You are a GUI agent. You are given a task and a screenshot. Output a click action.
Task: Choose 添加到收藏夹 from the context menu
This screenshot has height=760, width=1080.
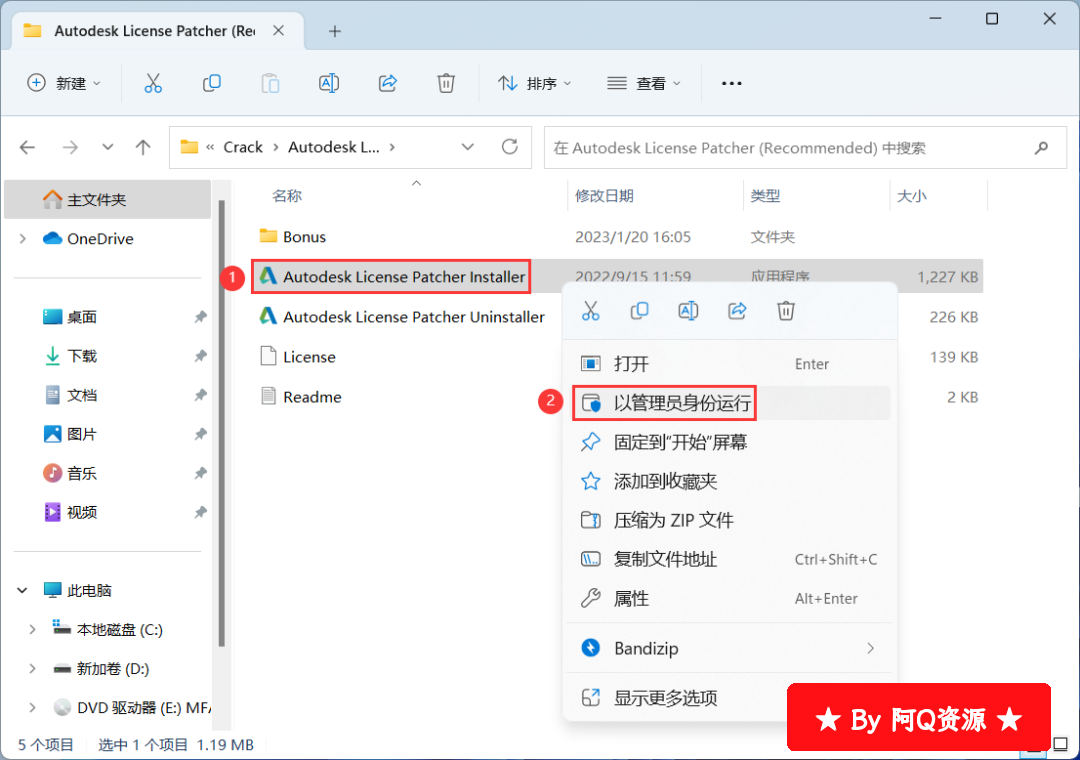731,481
